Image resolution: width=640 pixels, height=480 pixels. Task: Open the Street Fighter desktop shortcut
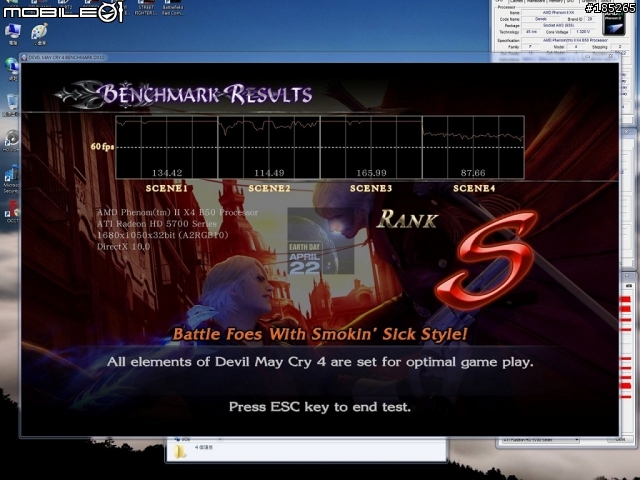tap(146, 8)
